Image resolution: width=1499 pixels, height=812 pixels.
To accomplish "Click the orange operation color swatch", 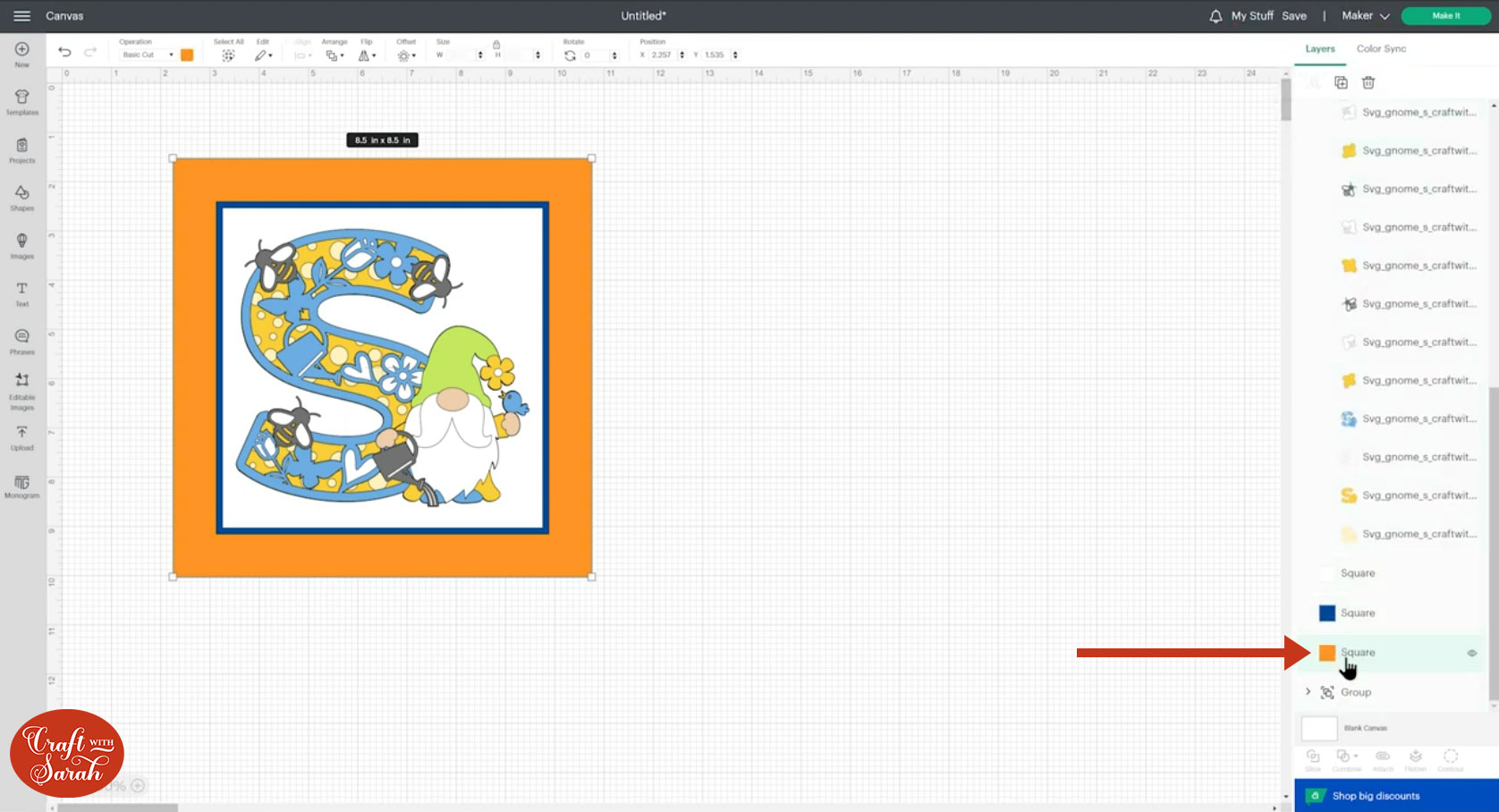I will click(187, 55).
